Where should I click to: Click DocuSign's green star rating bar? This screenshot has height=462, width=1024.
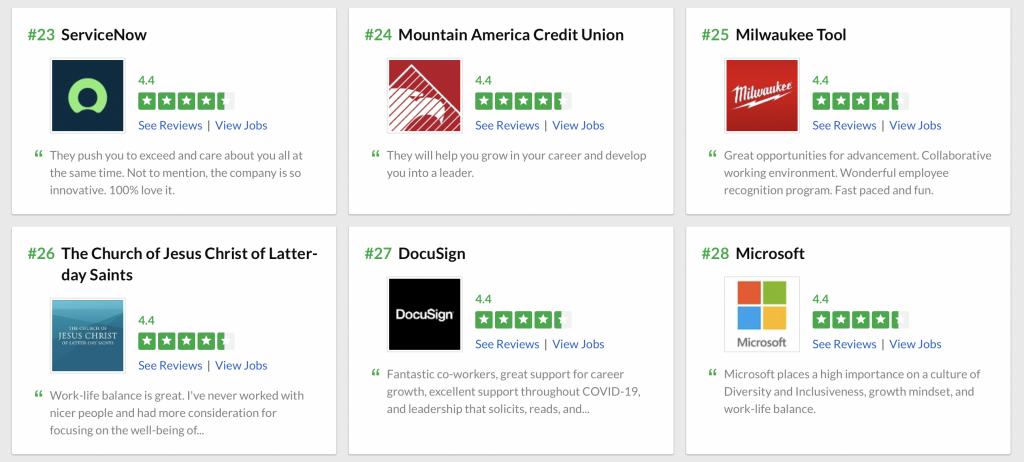point(523,320)
